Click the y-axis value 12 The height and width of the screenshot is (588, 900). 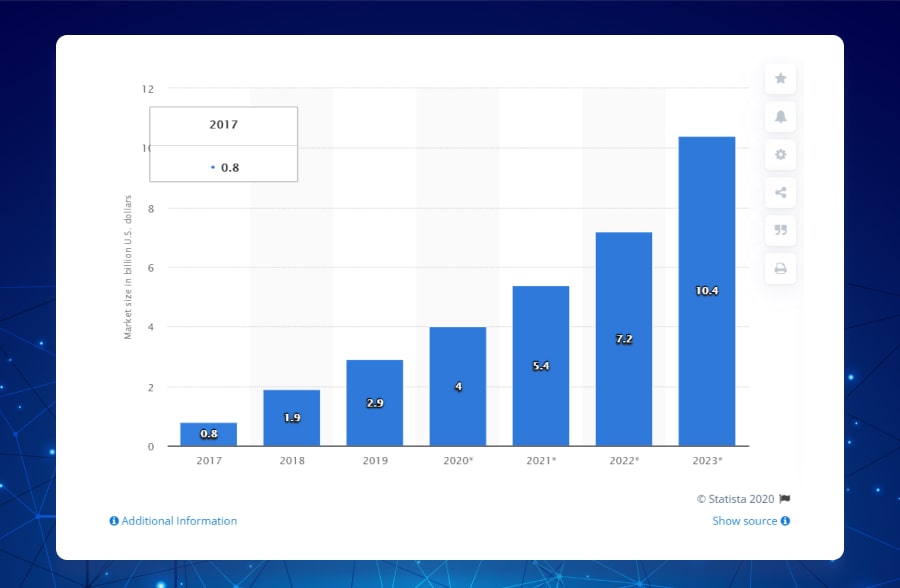pos(148,89)
